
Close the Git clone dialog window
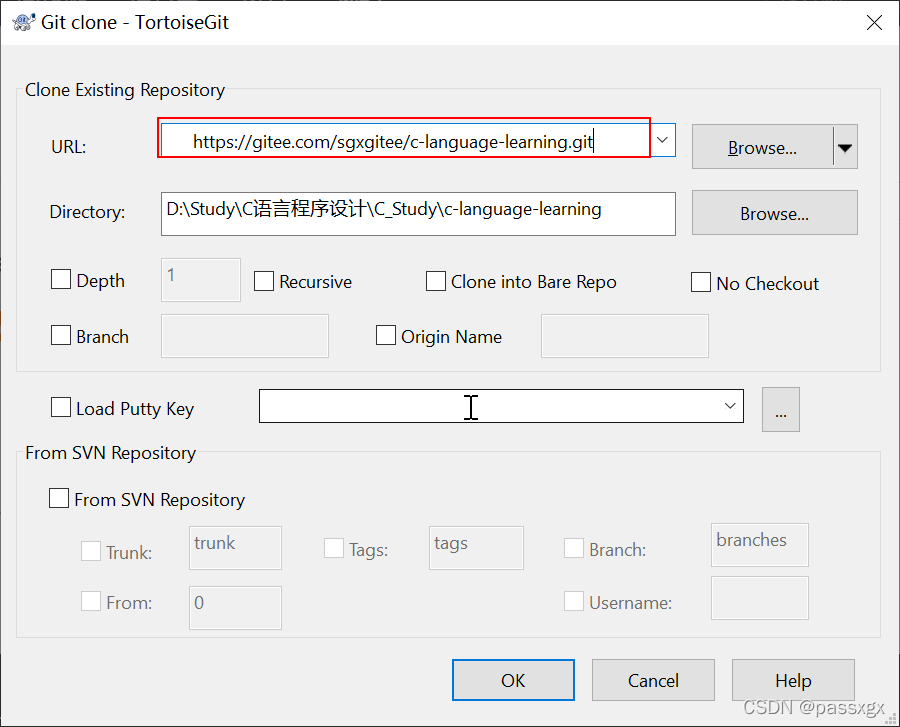pos(874,22)
